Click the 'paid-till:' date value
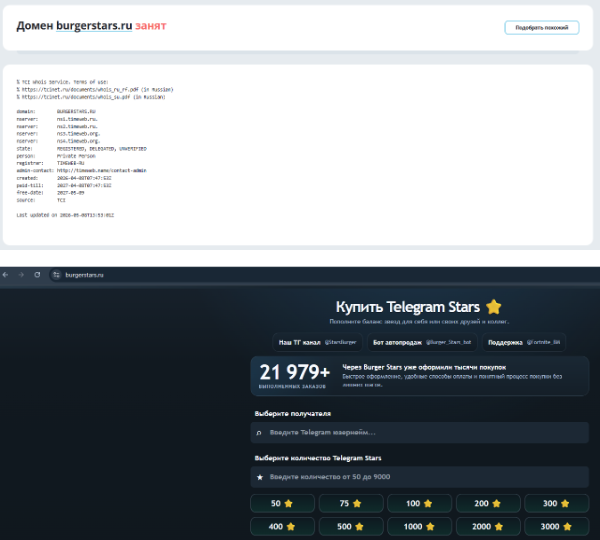 (x=84, y=185)
